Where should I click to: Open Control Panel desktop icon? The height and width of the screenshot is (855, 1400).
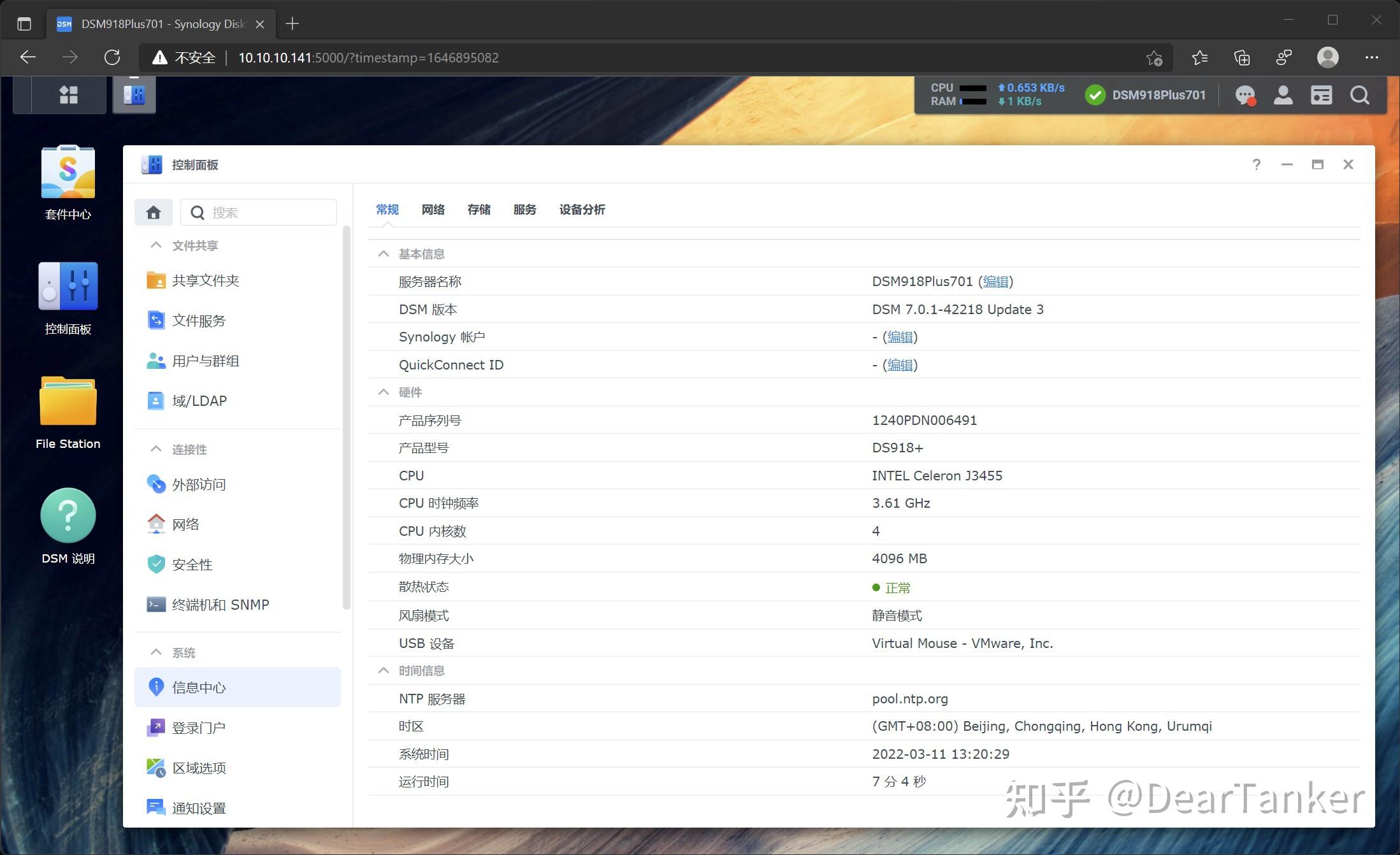tap(68, 298)
